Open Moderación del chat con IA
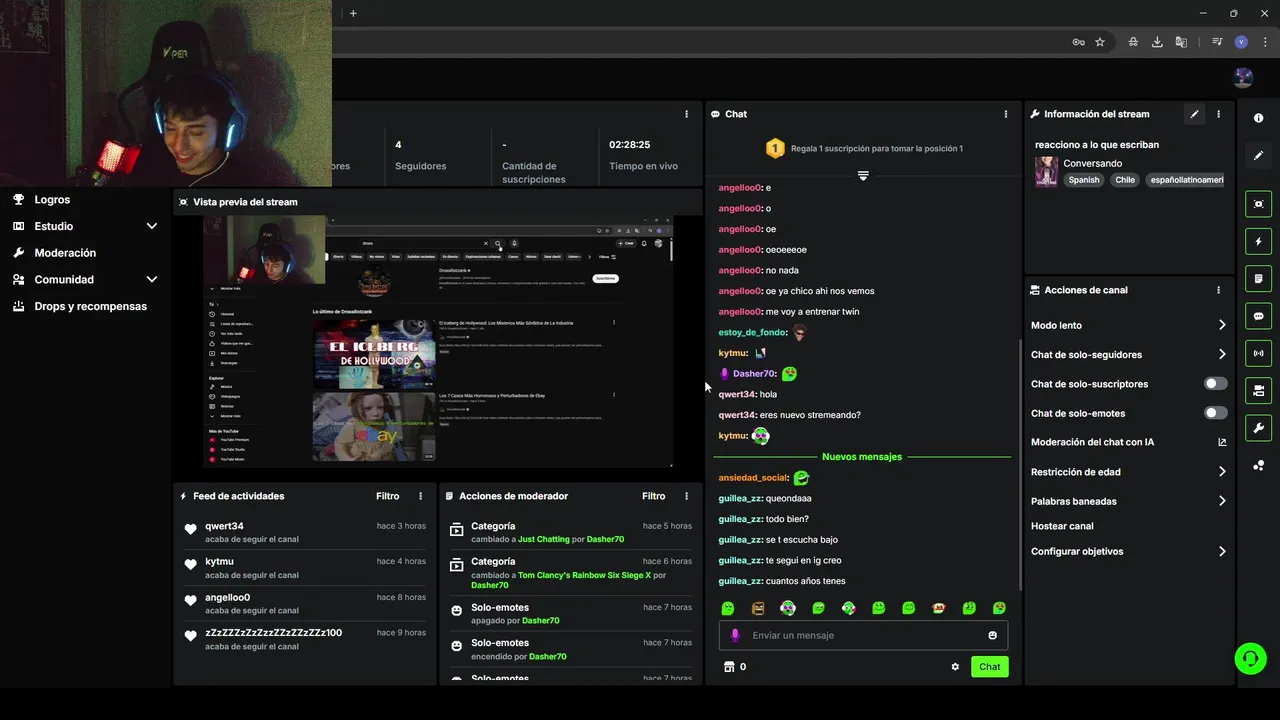 (x=1092, y=442)
